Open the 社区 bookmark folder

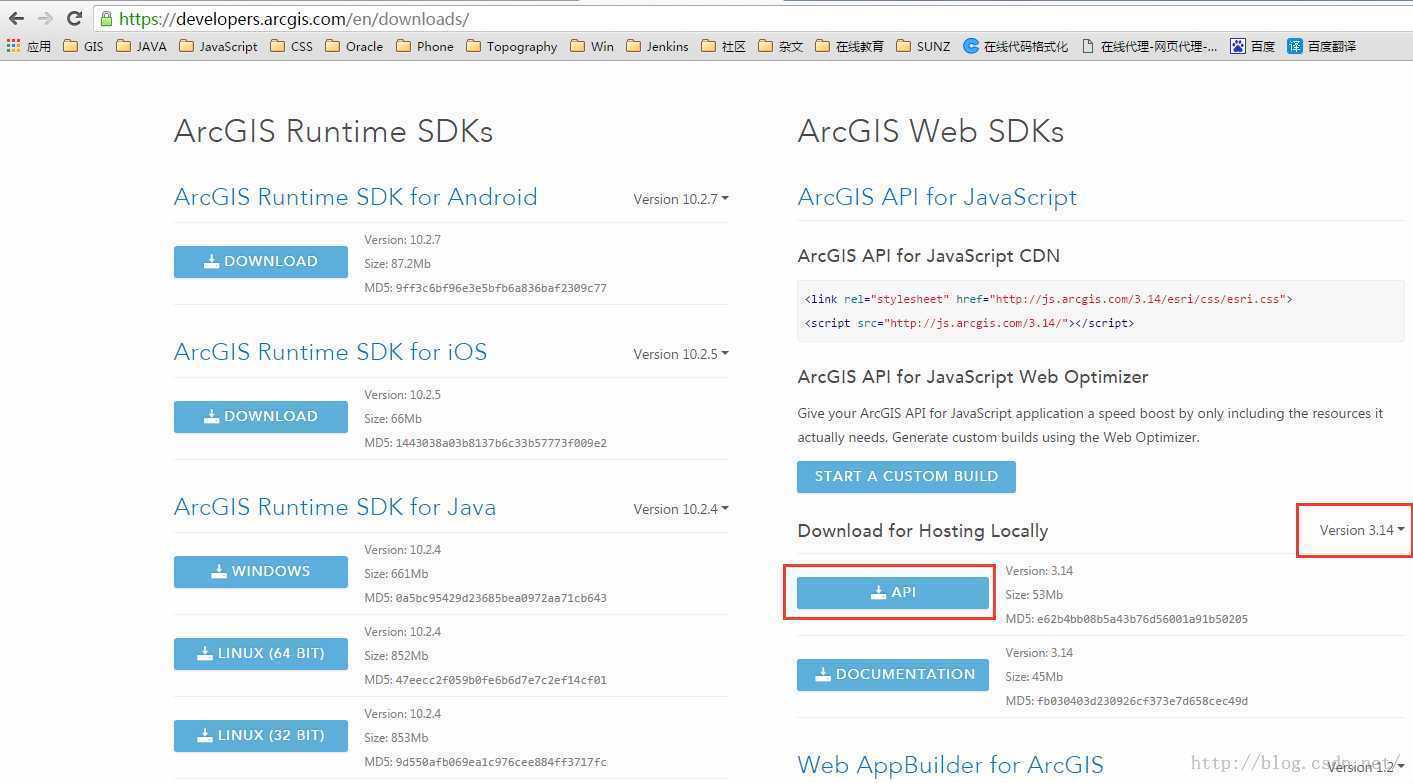(x=724, y=46)
